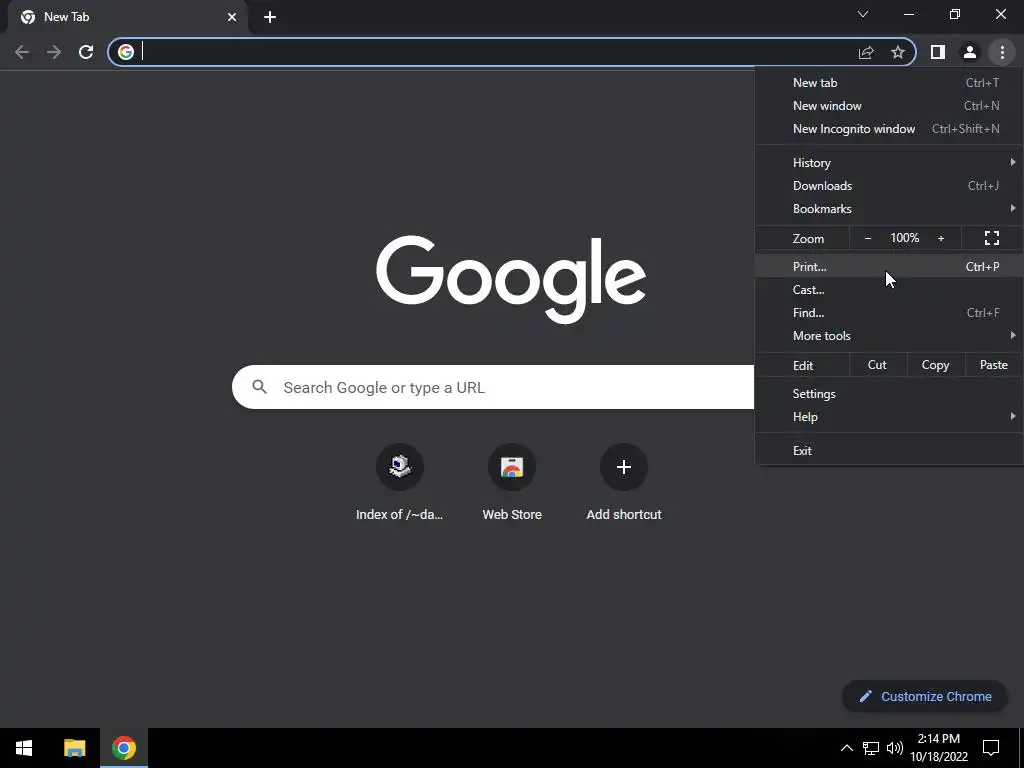
Task: Click the Add shortcut plus tile
Action: point(624,483)
